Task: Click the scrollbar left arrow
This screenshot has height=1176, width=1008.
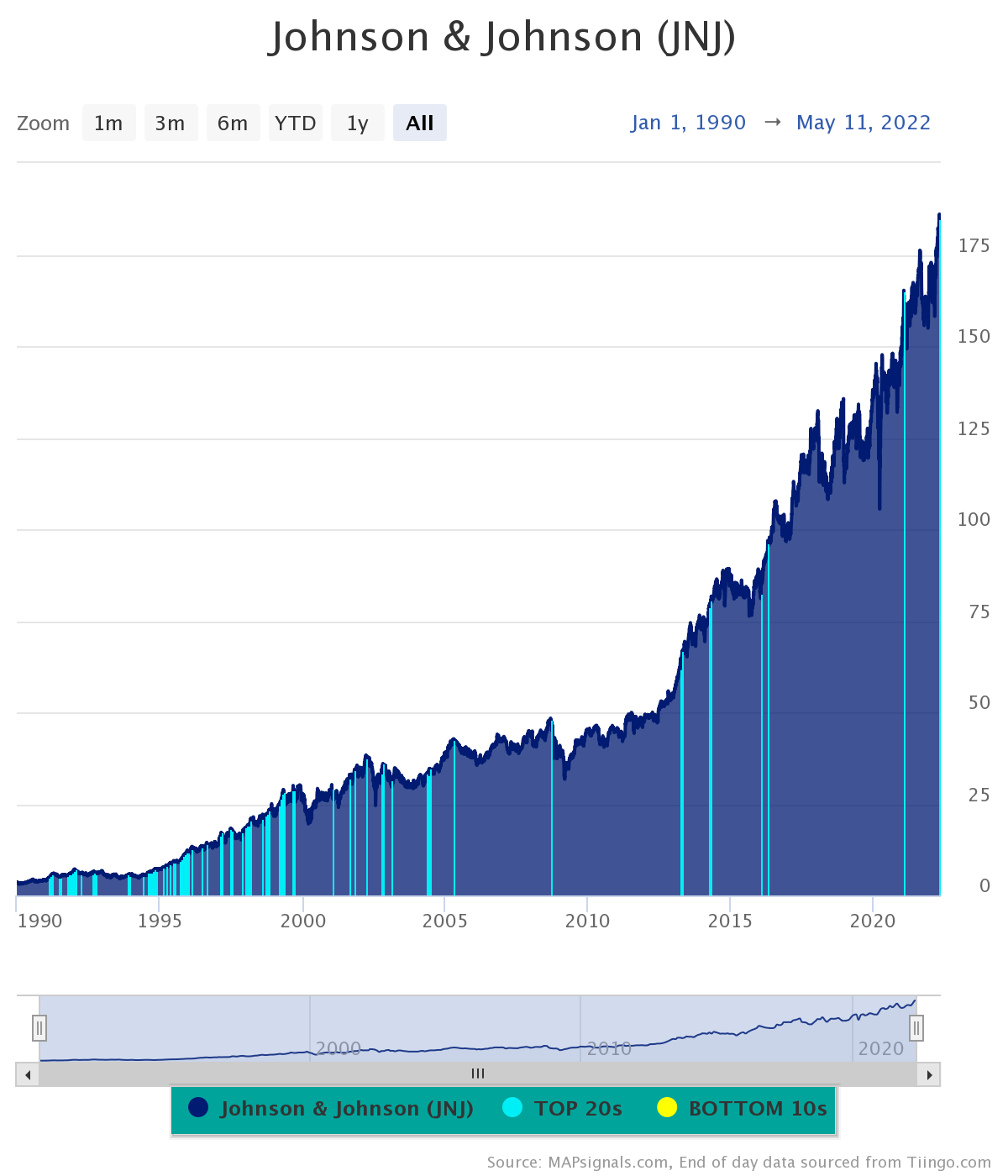Action: pyautogui.click(x=28, y=1074)
